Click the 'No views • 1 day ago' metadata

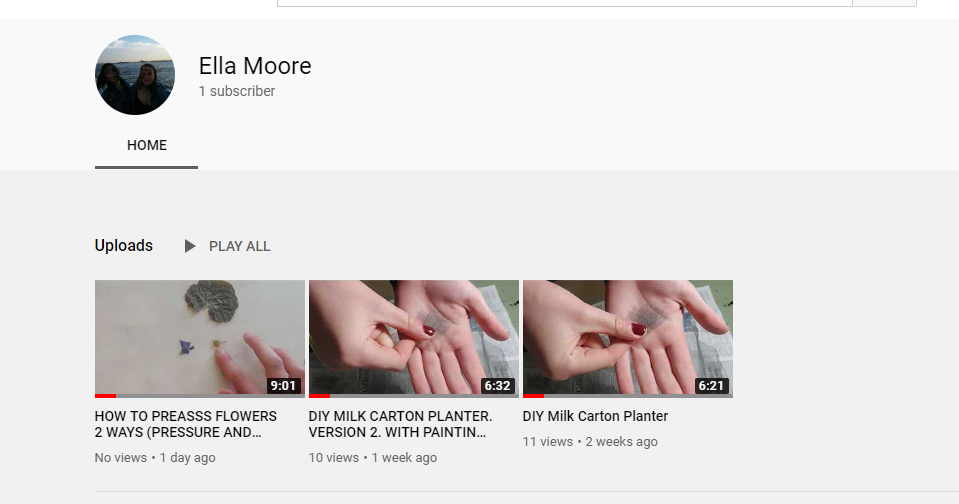click(155, 458)
